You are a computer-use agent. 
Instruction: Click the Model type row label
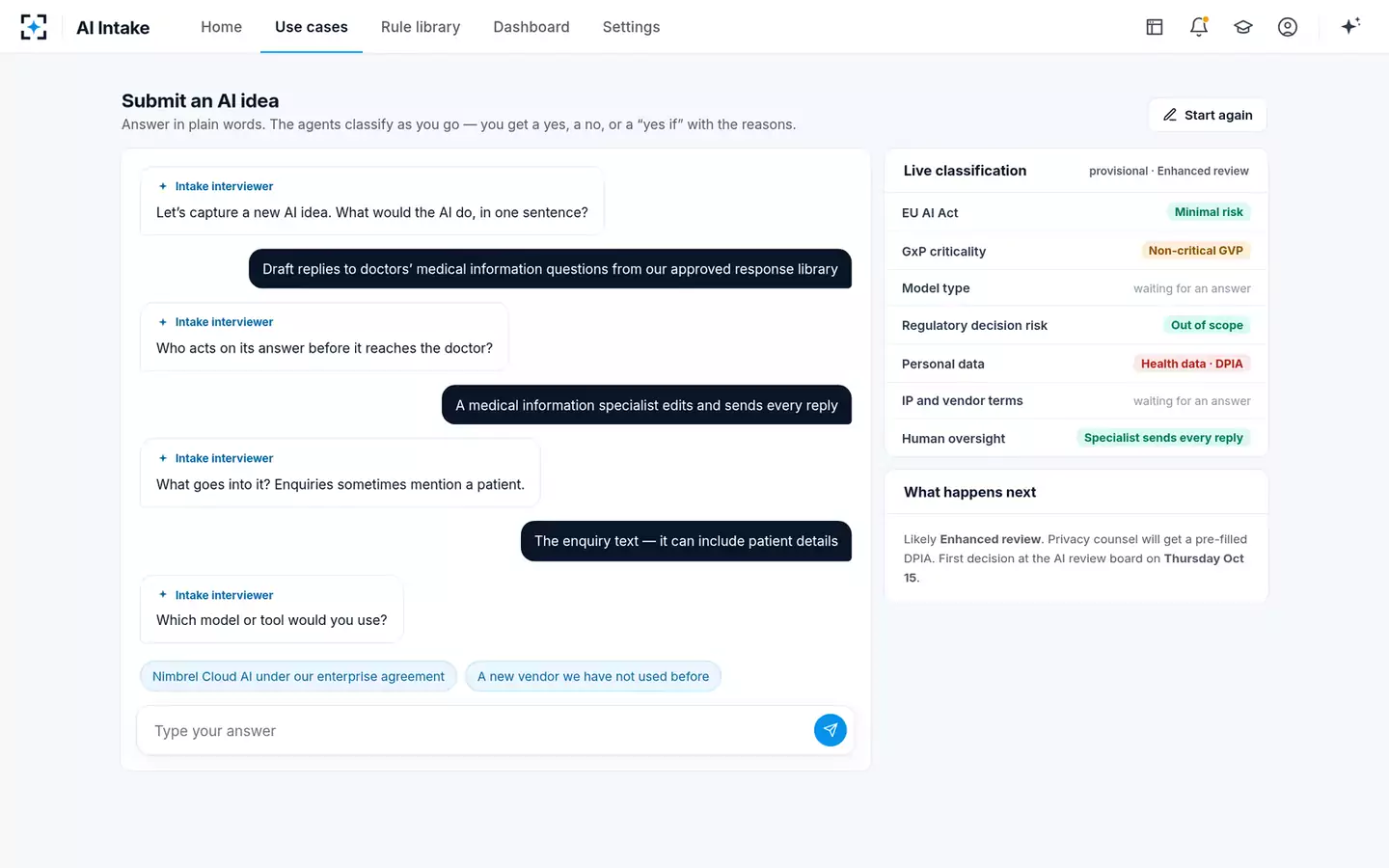[936, 288]
